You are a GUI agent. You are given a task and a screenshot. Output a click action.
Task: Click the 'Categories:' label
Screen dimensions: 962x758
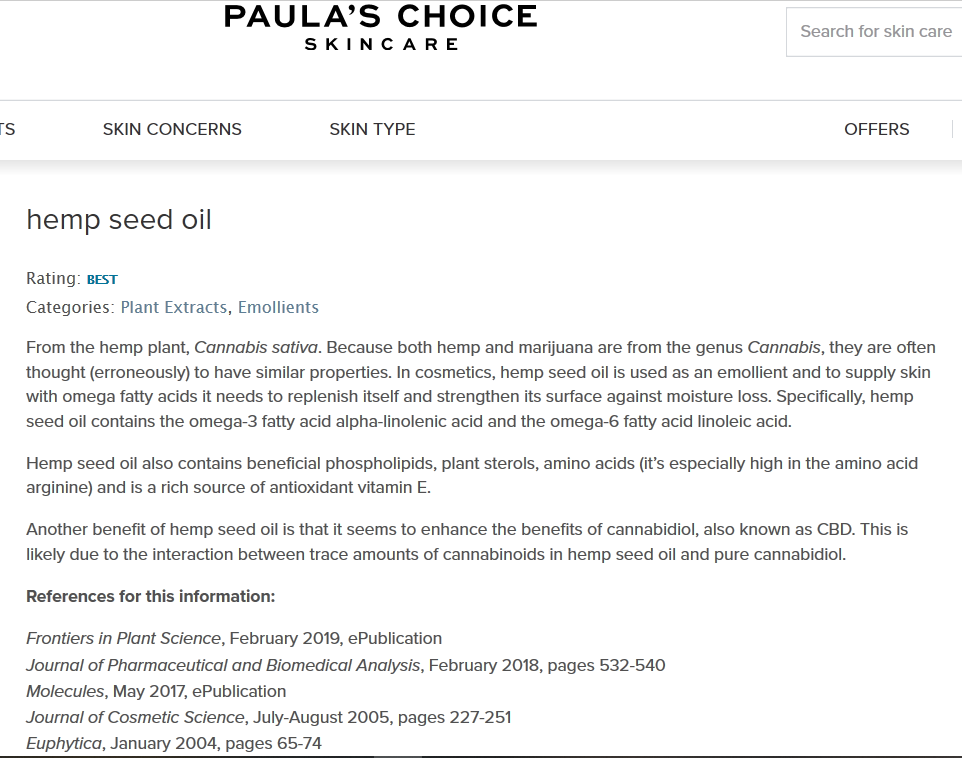(70, 307)
